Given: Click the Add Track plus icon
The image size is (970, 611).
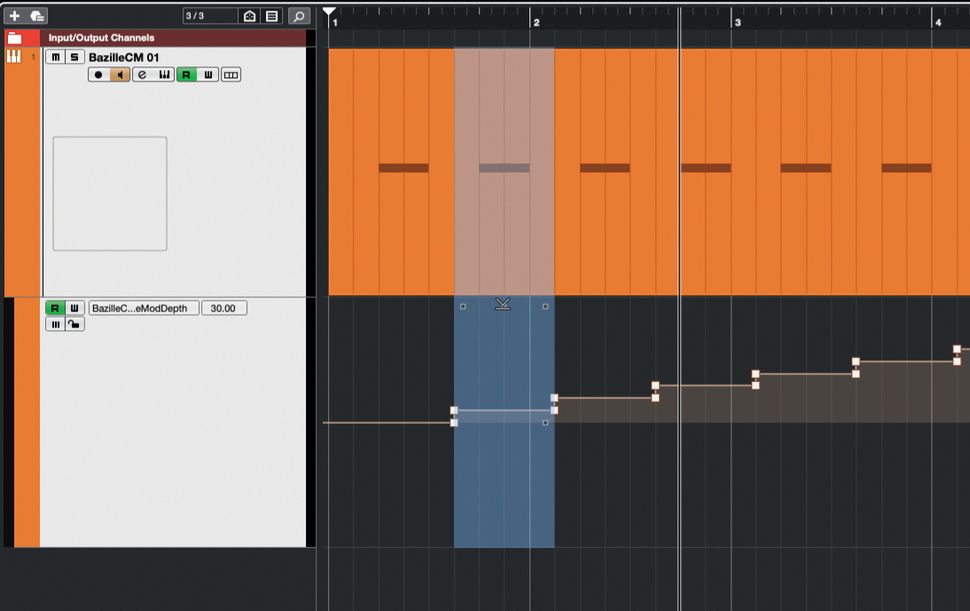Looking at the screenshot, I should (15, 16).
